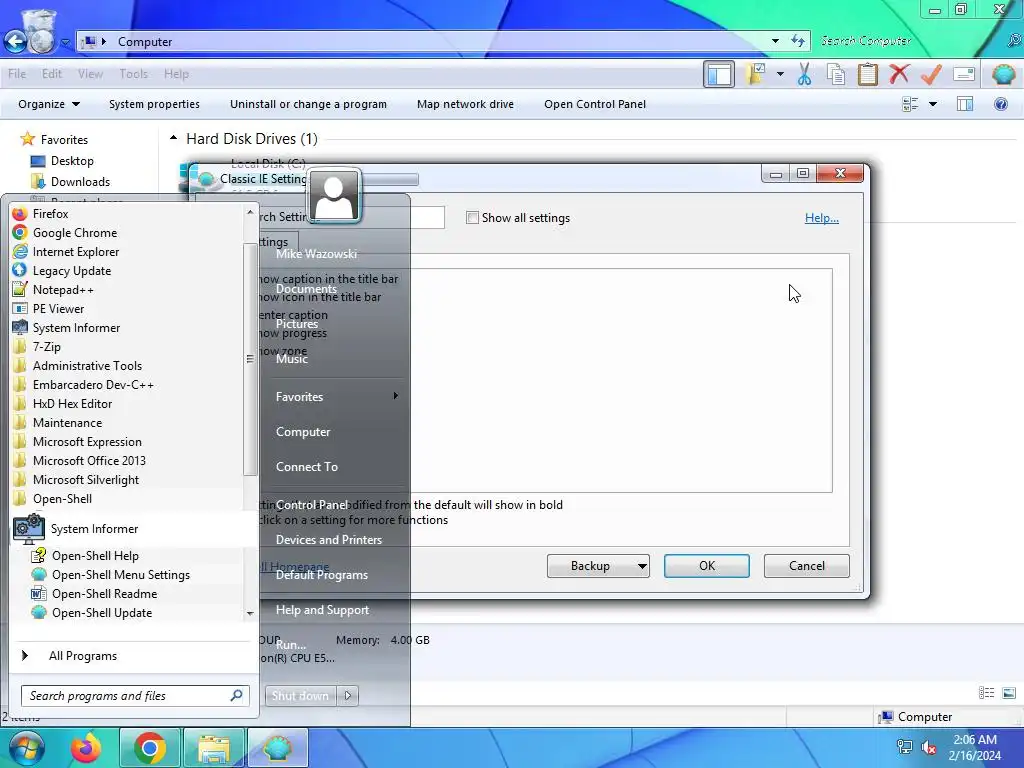Open the Explorer Tools menu
Viewport: 1024px width, 768px height.
point(133,74)
